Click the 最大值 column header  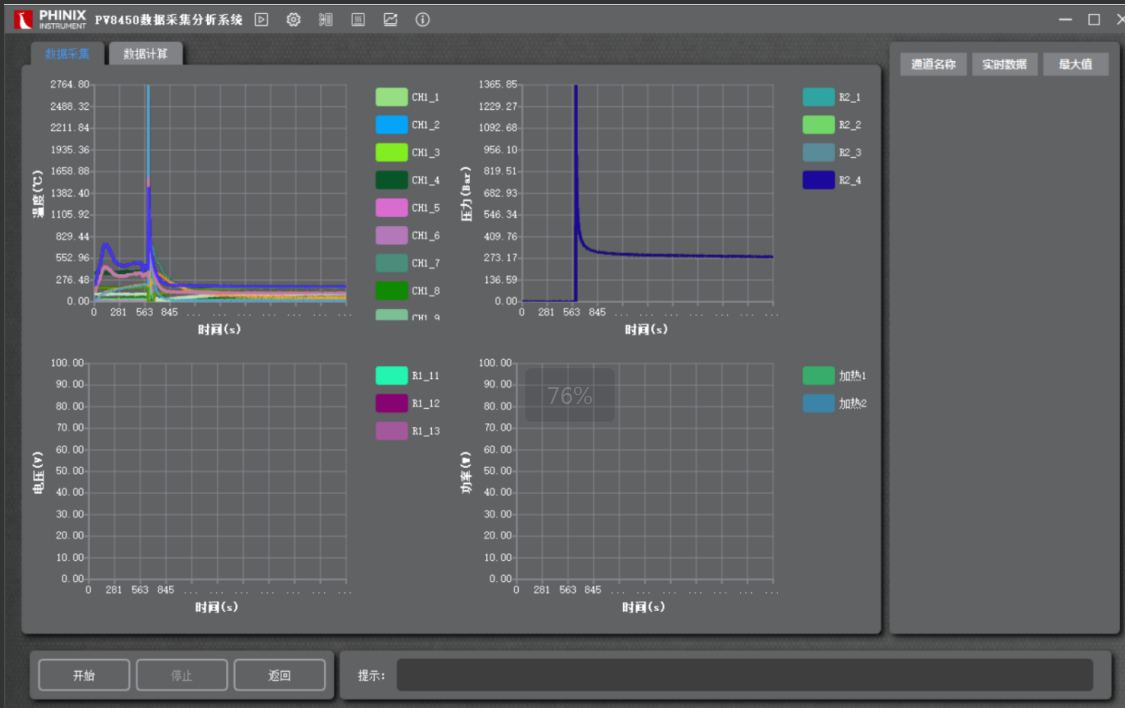1075,64
